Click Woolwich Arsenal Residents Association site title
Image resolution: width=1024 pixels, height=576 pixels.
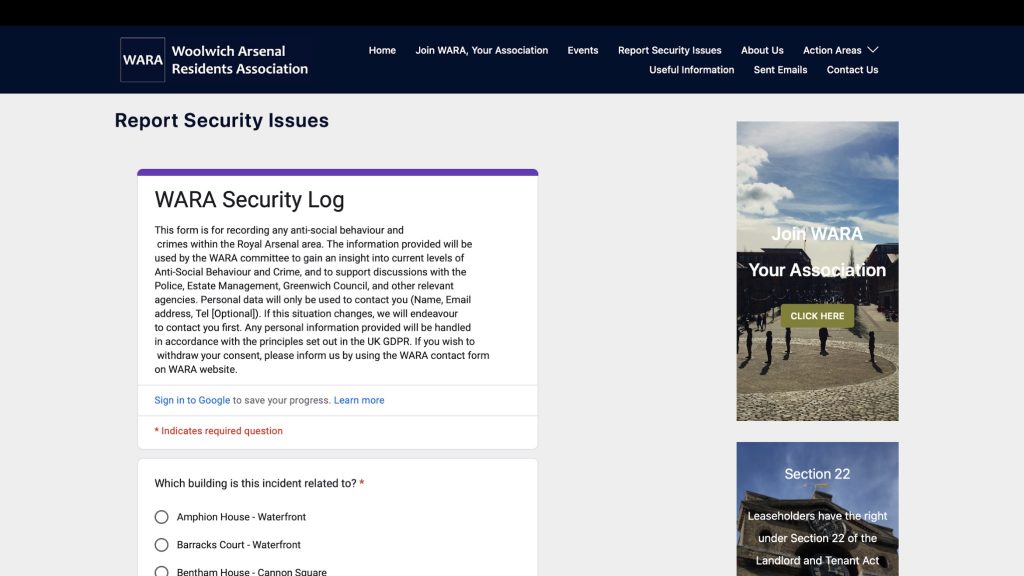click(240, 60)
